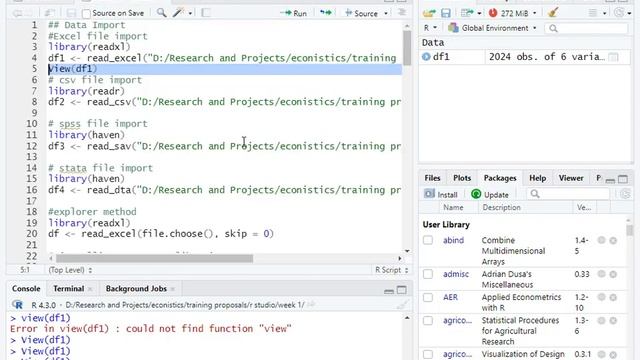The width and height of the screenshot is (640, 360).
Task: Click the Run button in editor toolbar
Action: pyautogui.click(x=293, y=13)
